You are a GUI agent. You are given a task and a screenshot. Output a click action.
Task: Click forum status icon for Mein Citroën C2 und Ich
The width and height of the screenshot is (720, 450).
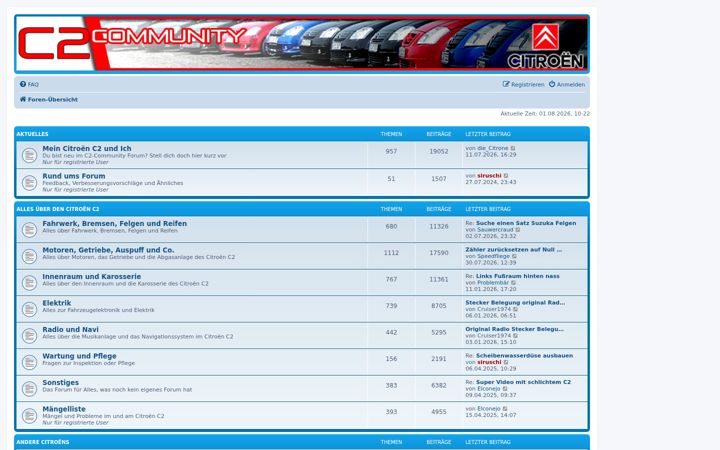29,155
